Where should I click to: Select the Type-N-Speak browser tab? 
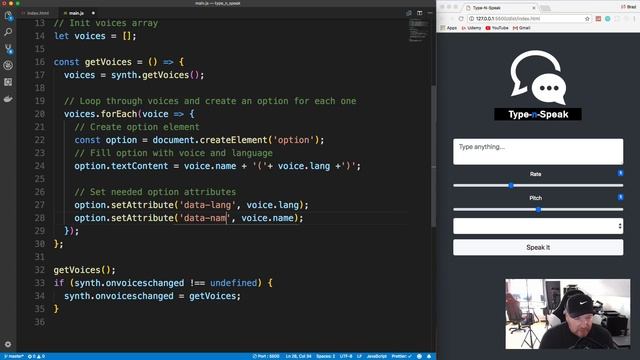500,8
